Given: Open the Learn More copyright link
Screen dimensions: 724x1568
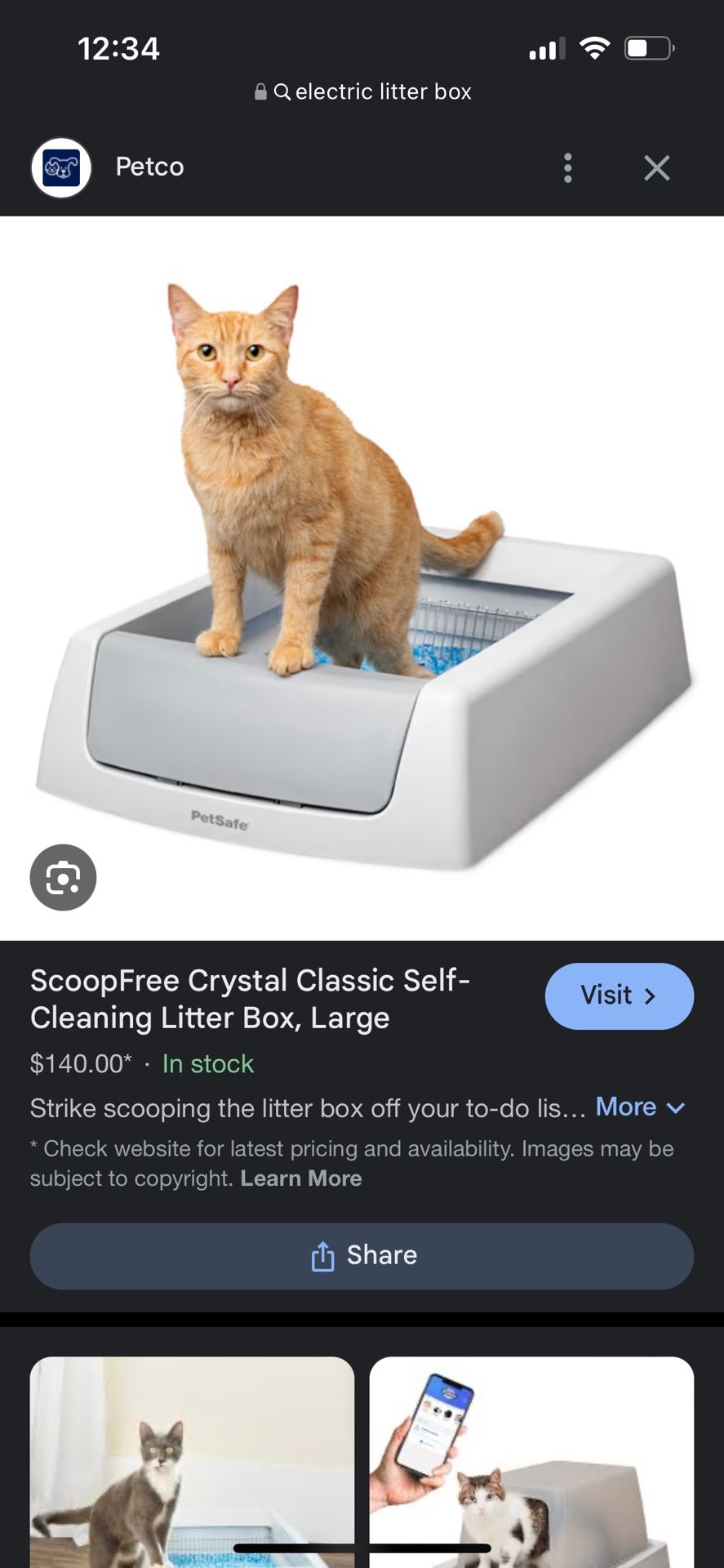Looking at the screenshot, I should (x=301, y=1178).
